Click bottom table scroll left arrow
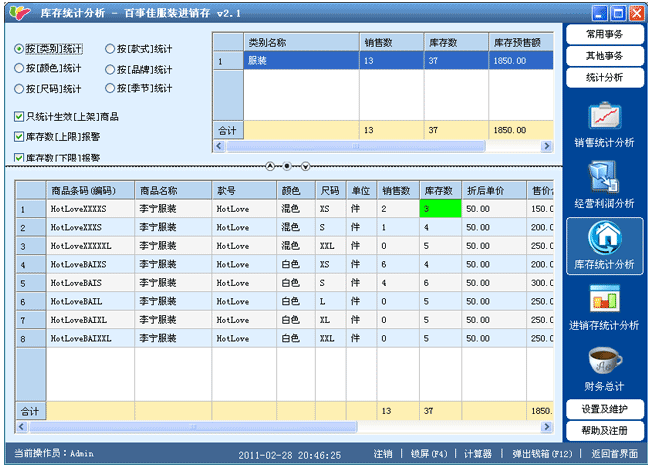Viewport: 650px width, 467px height. [x=22, y=426]
